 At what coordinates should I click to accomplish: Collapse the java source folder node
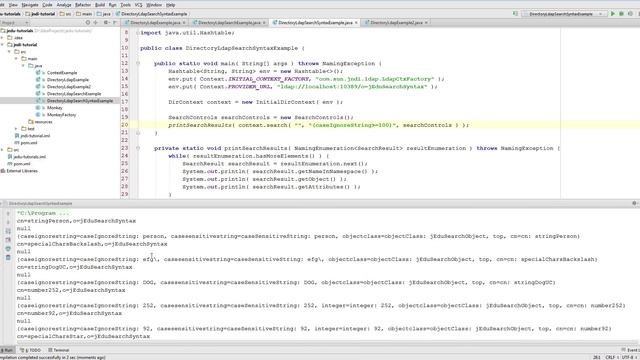[23, 66]
